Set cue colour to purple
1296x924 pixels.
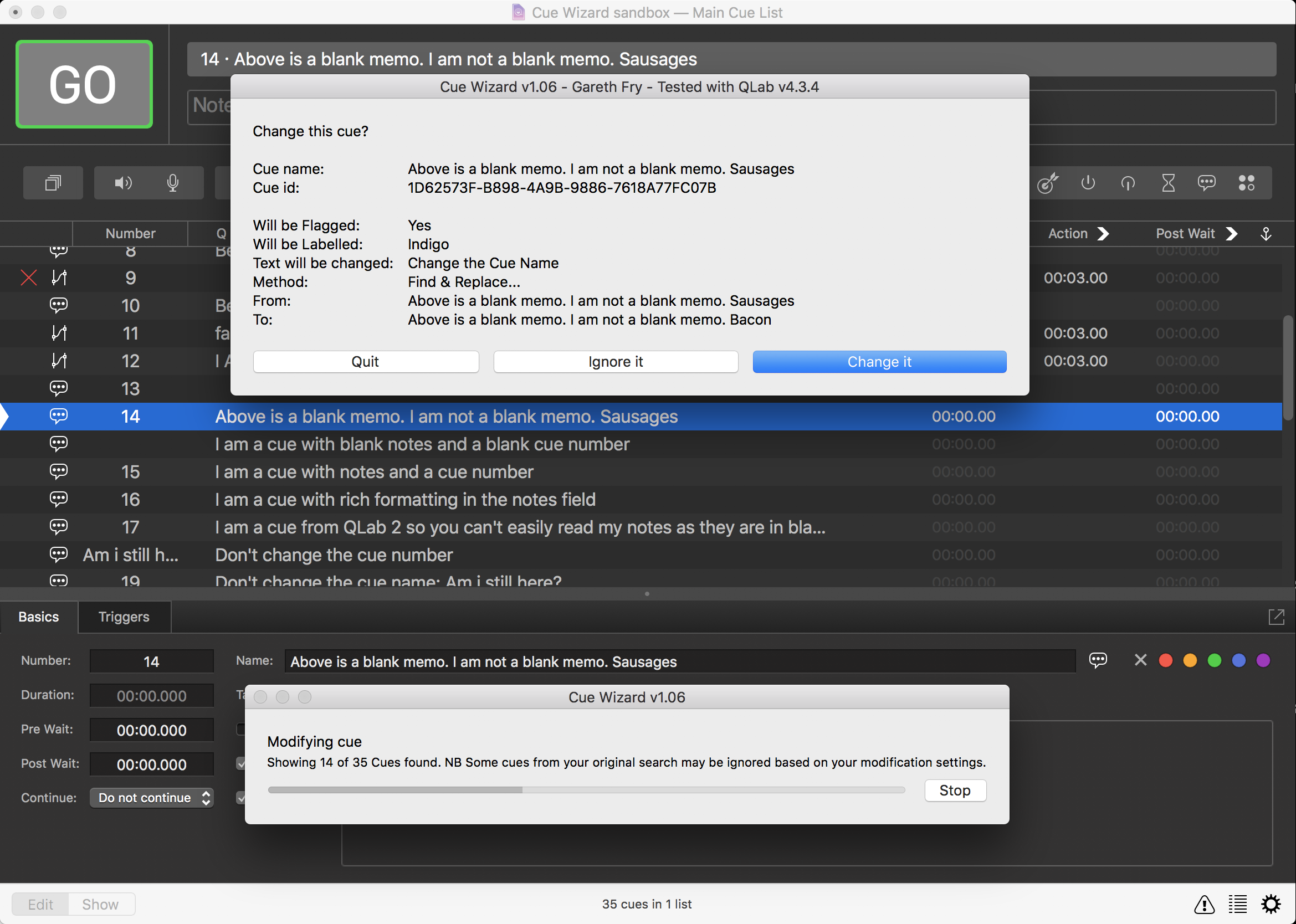1263,660
